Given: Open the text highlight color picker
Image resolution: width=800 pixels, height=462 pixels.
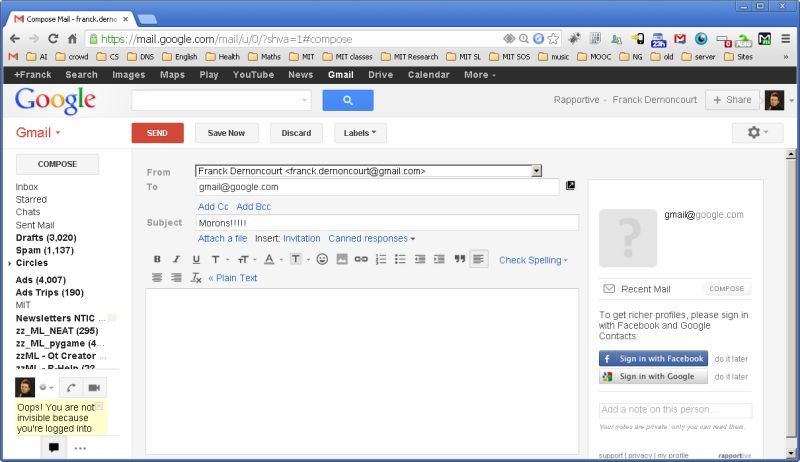Looking at the screenshot, I should (299, 260).
